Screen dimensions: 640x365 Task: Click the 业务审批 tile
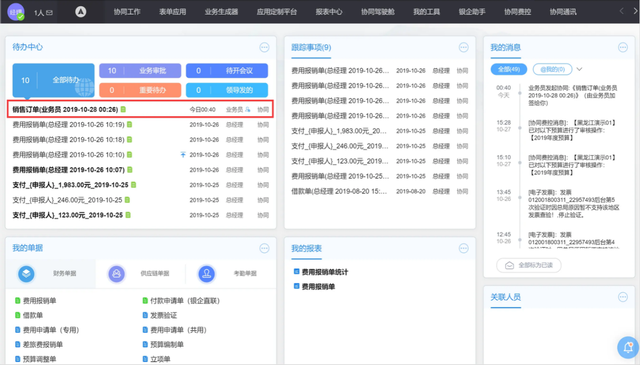(x=140, y=71)
